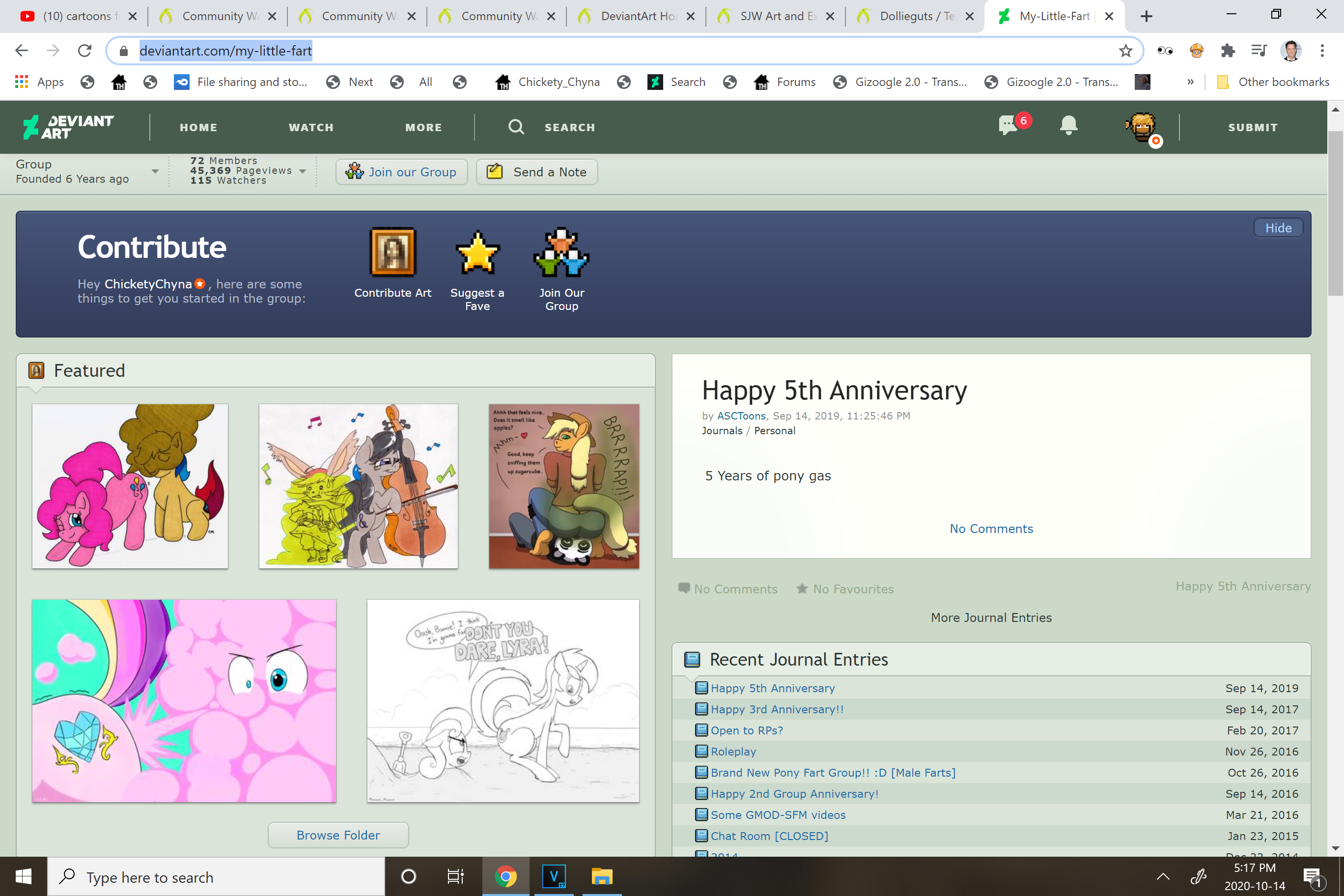The image size is (1344, 896).
Task: Open More Journal Entries
Action: click(x=991, y=617)
